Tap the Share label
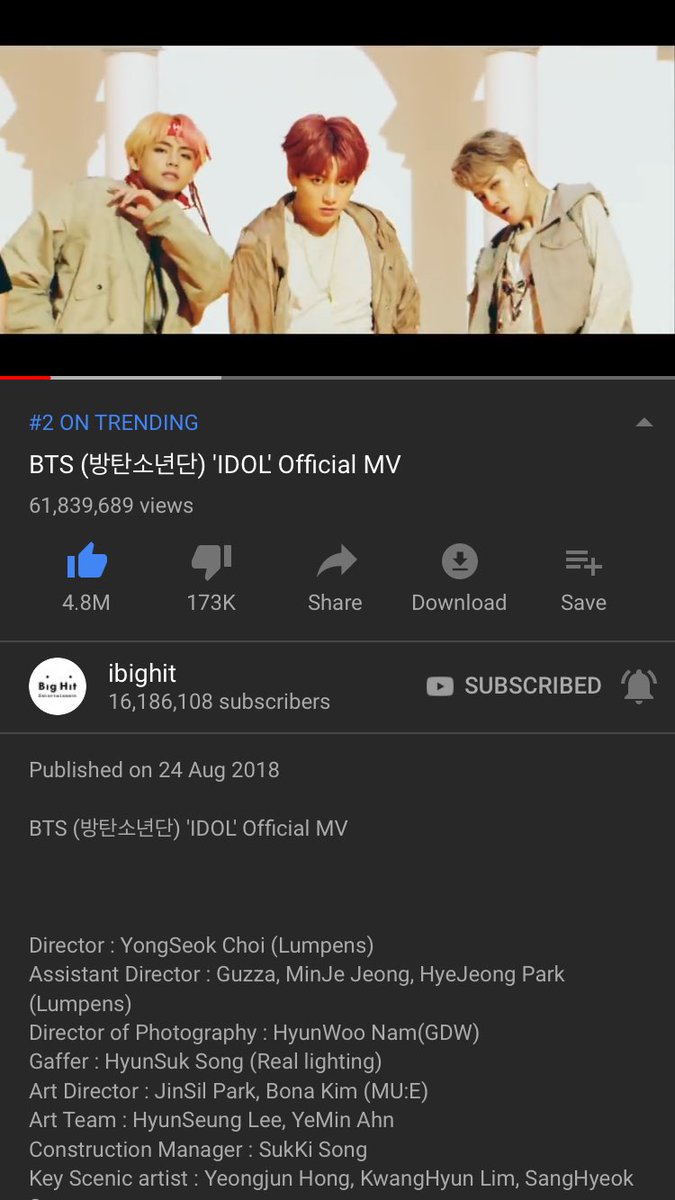Image resolution: width=675 pixels, height=1200 pixels. pos(335,603)
